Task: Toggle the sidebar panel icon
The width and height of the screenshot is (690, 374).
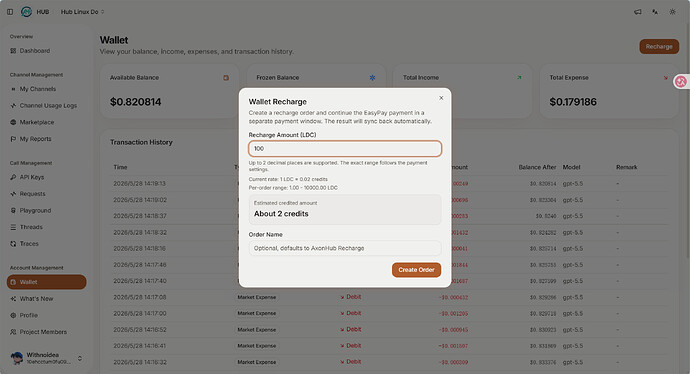Action: point(10,12)
